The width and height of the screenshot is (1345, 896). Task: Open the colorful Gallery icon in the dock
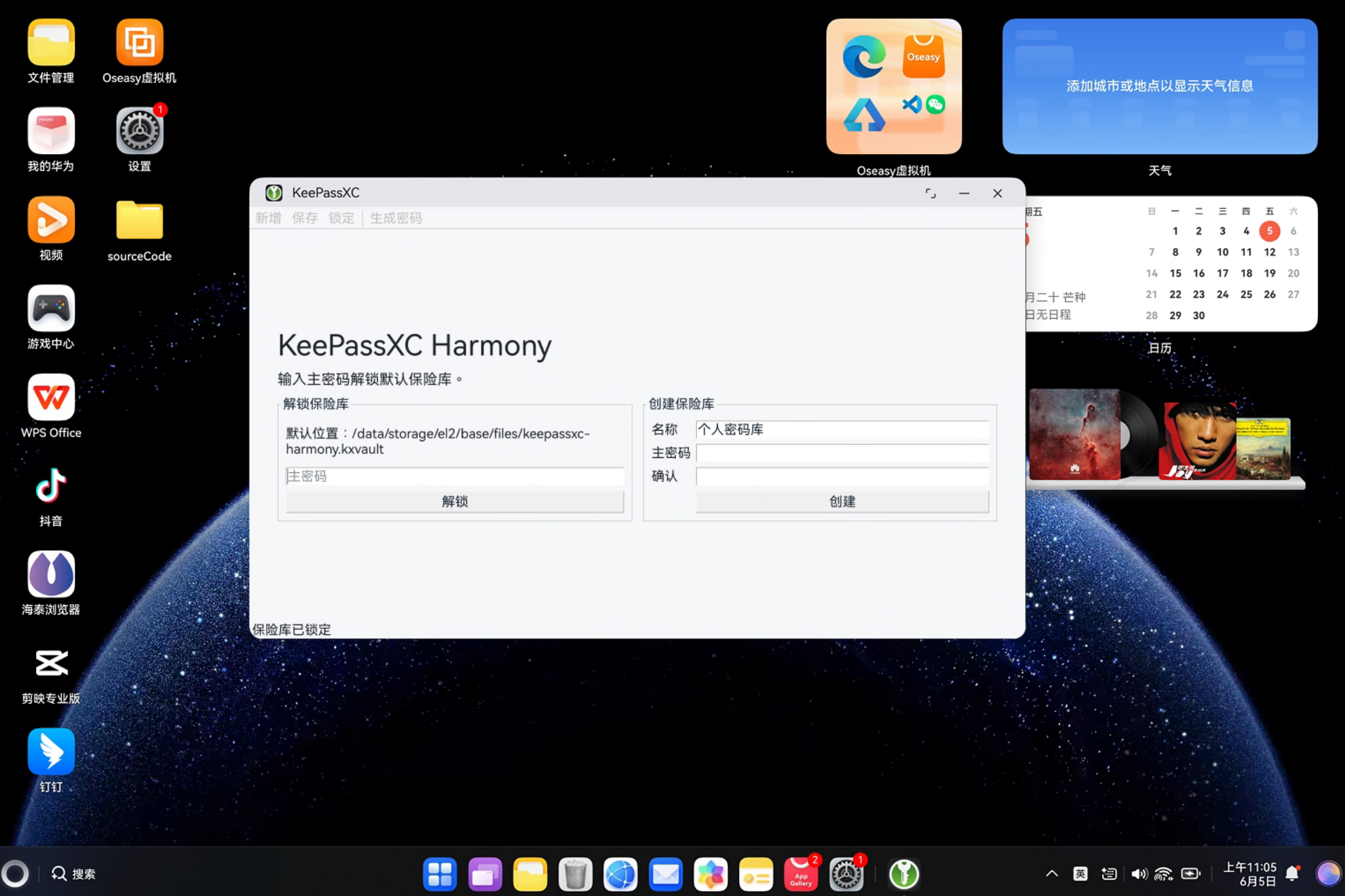(x=710, y=874)
